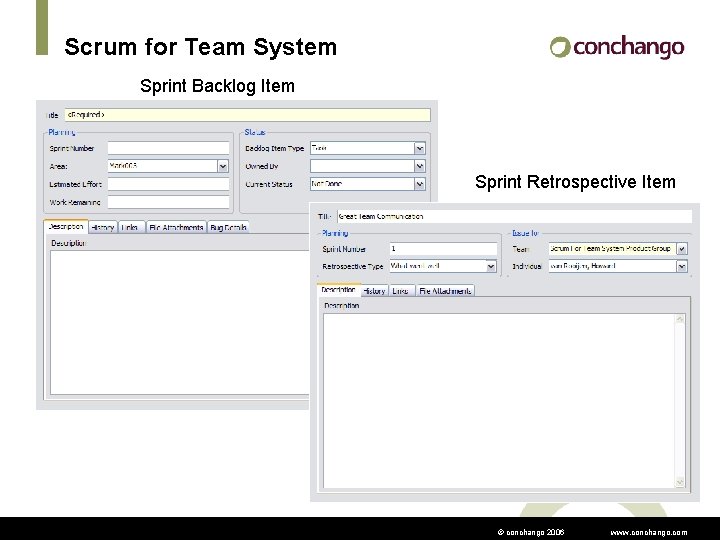Click the Work Remaining input field
Image resolution: width=720 pixels, height=540 pixels.
tap(168, 202)
